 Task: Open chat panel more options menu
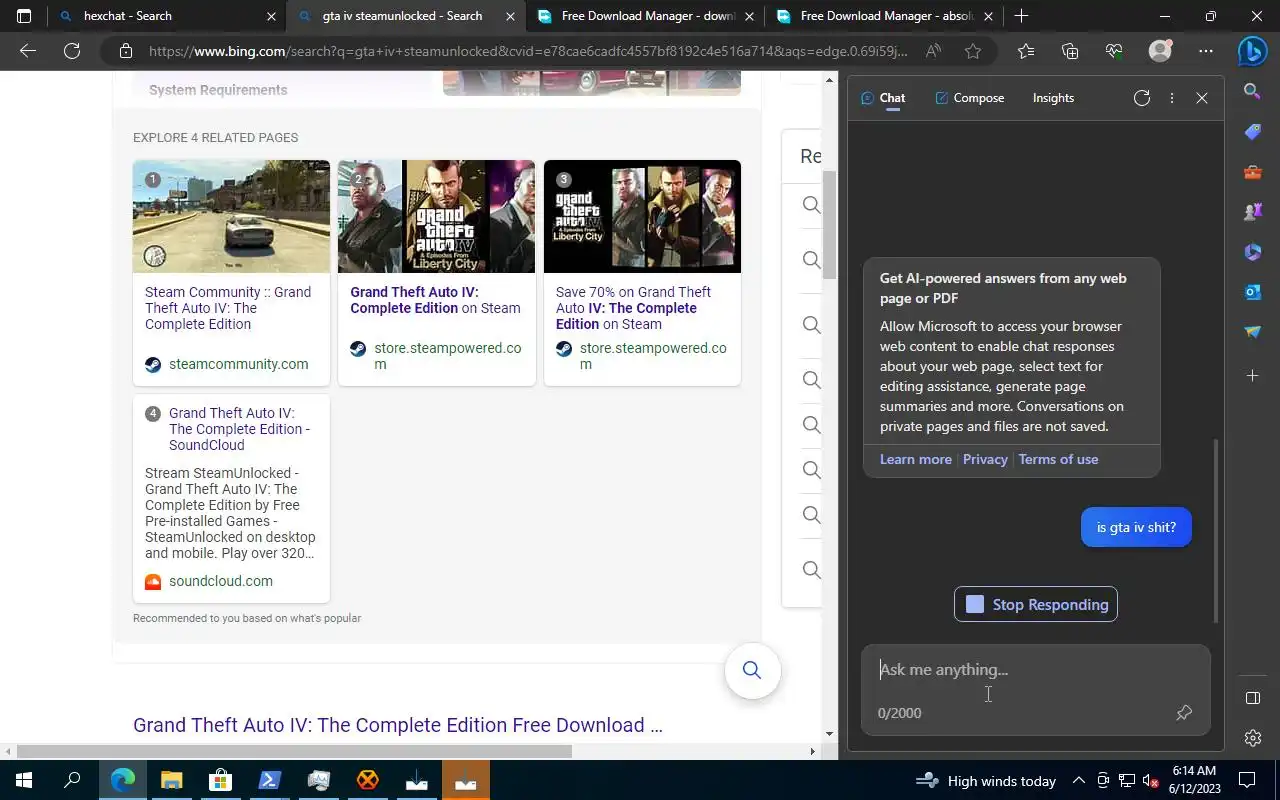click(1172, 98)
